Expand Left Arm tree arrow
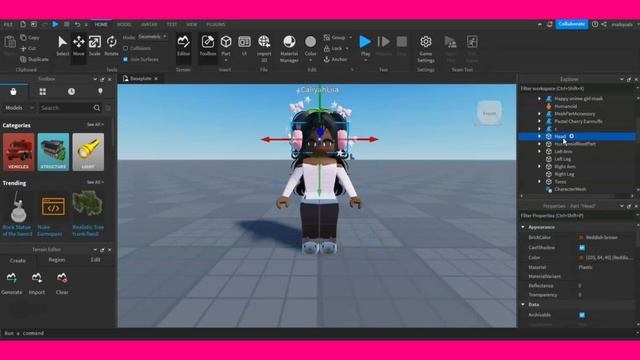This screenshot has width=640, height=360. point(539,151)
